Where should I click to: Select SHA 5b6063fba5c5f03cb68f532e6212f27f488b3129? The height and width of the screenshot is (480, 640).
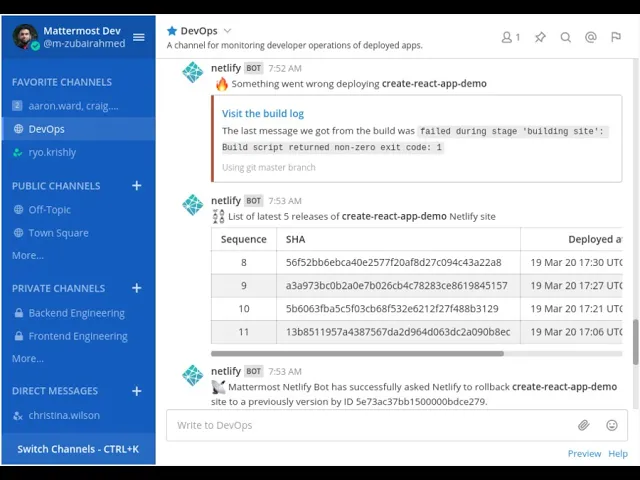[392, 309]
